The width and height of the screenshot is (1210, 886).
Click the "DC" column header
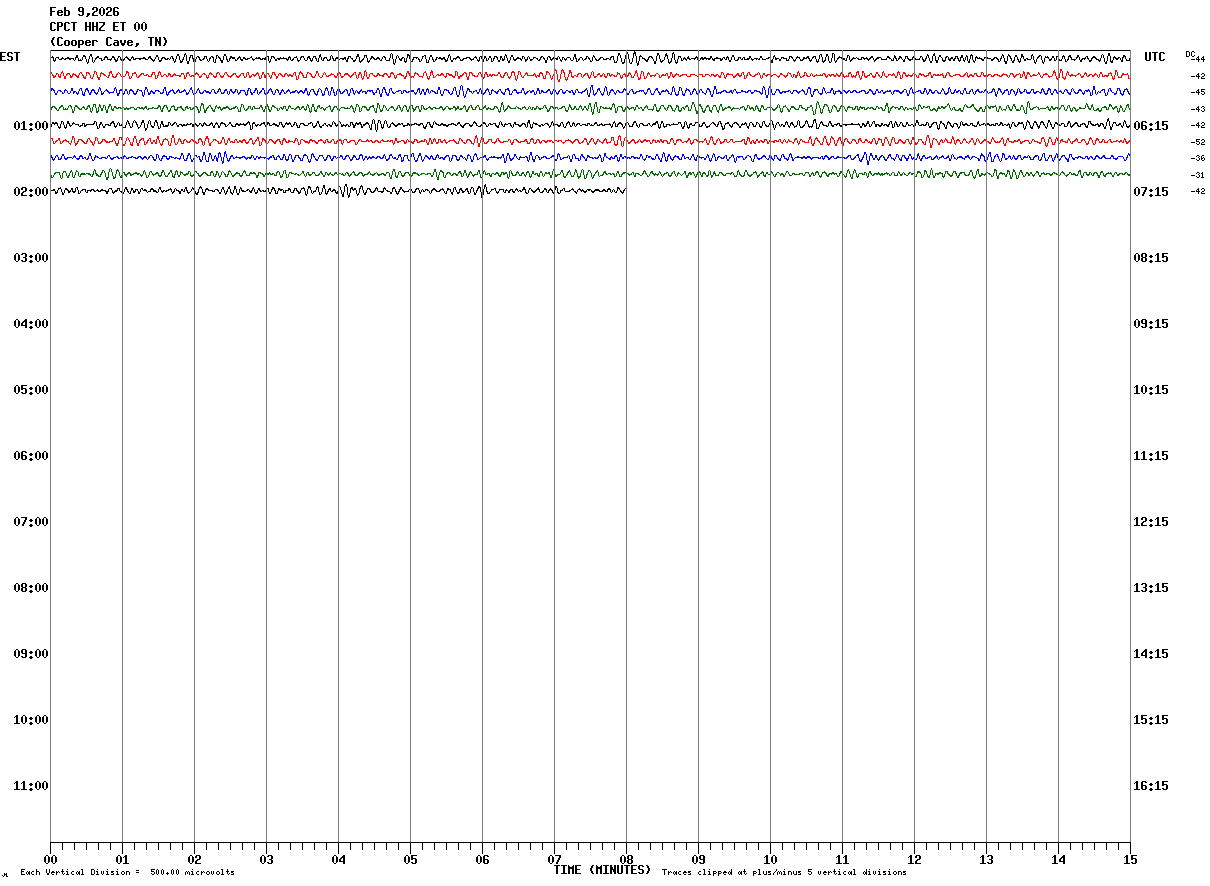click(x=1190, y=54)
